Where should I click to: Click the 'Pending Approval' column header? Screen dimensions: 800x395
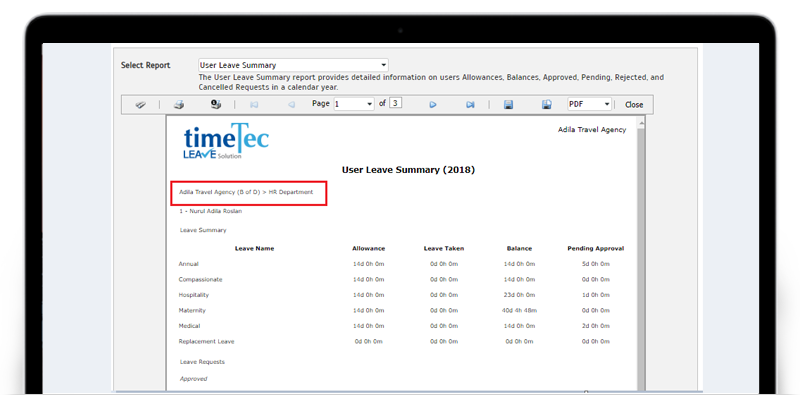pyautogui.click(x=595, y=249)
